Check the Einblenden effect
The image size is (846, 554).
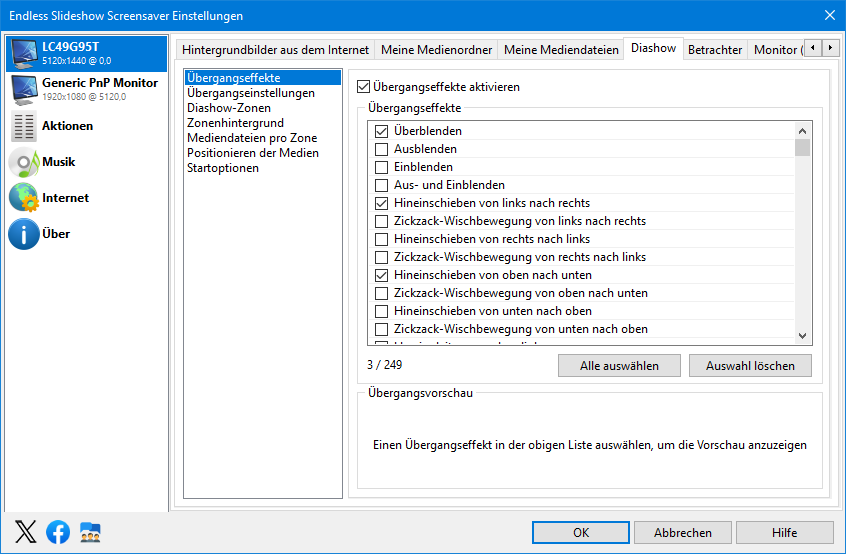pyautogui.click(x=381, y=167)
